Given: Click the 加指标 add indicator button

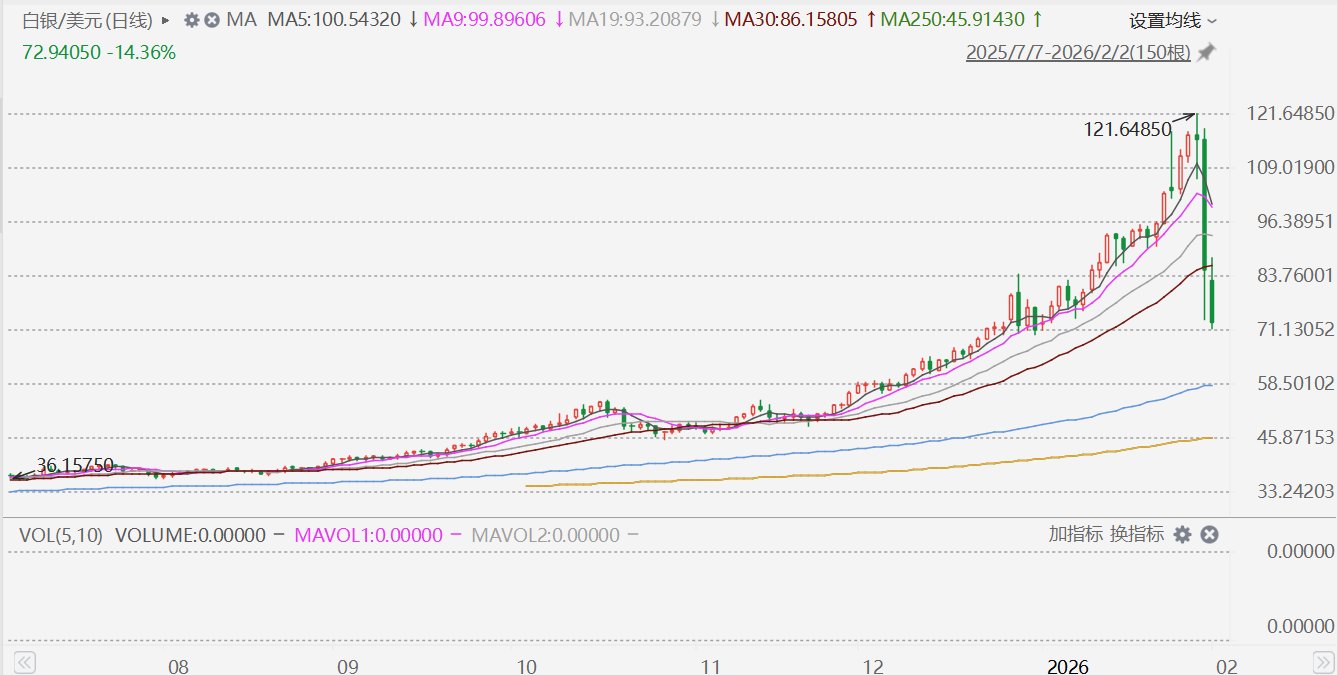Looking at the screenshot, I should (1075, 534).
